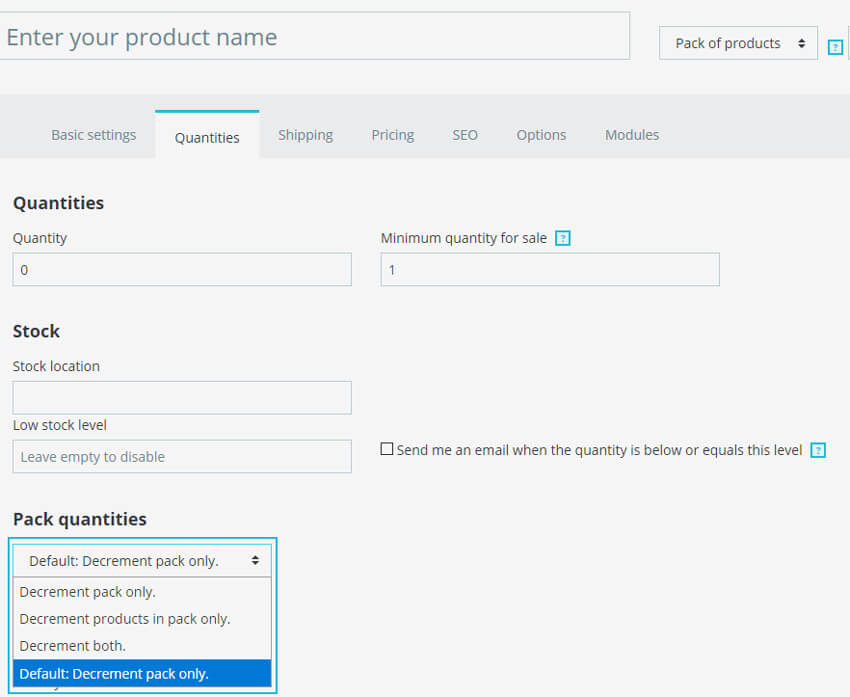850x697 pixels.
Task: Open the Pack quantities dropdown
Action: [x=142, y=560]
